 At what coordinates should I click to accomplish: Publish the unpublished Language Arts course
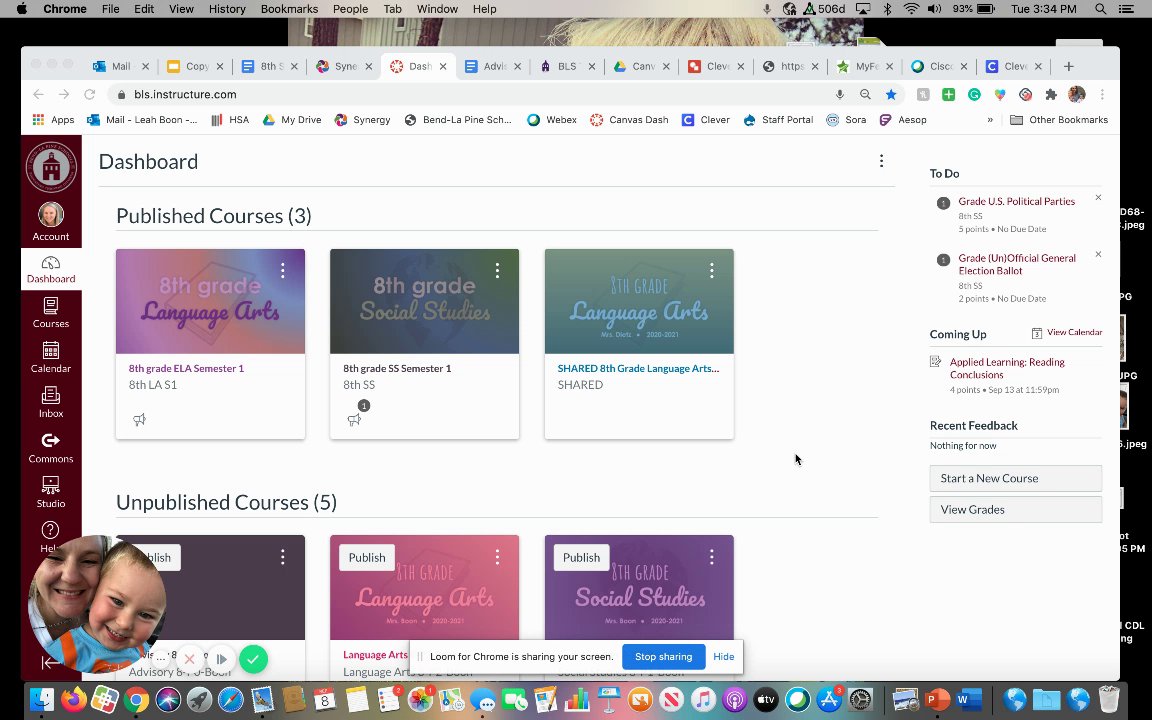click(x=367, y=557)
